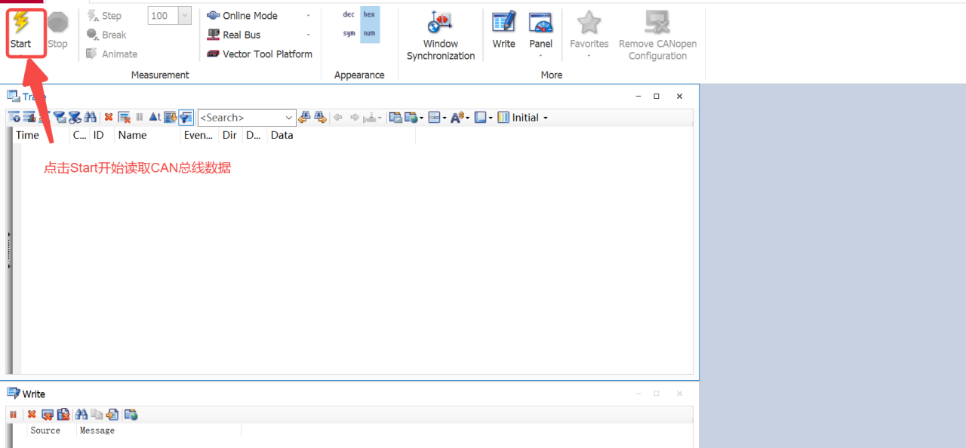Click the Message column header in Write window
The width and height of the screenshot is (966, 448).
[97, 431]
